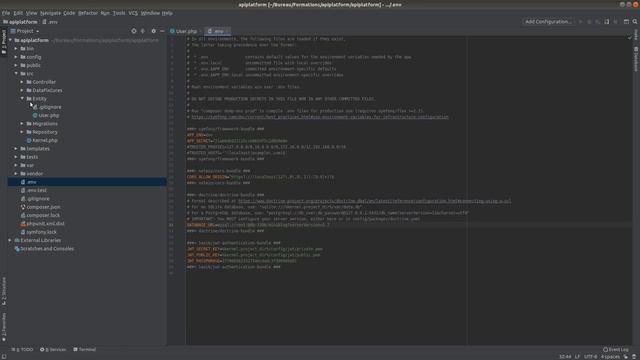Click Add Configuration button
The width and height of the screenshot is (640, 360).
pyautogui.click(x=548, y=22)
